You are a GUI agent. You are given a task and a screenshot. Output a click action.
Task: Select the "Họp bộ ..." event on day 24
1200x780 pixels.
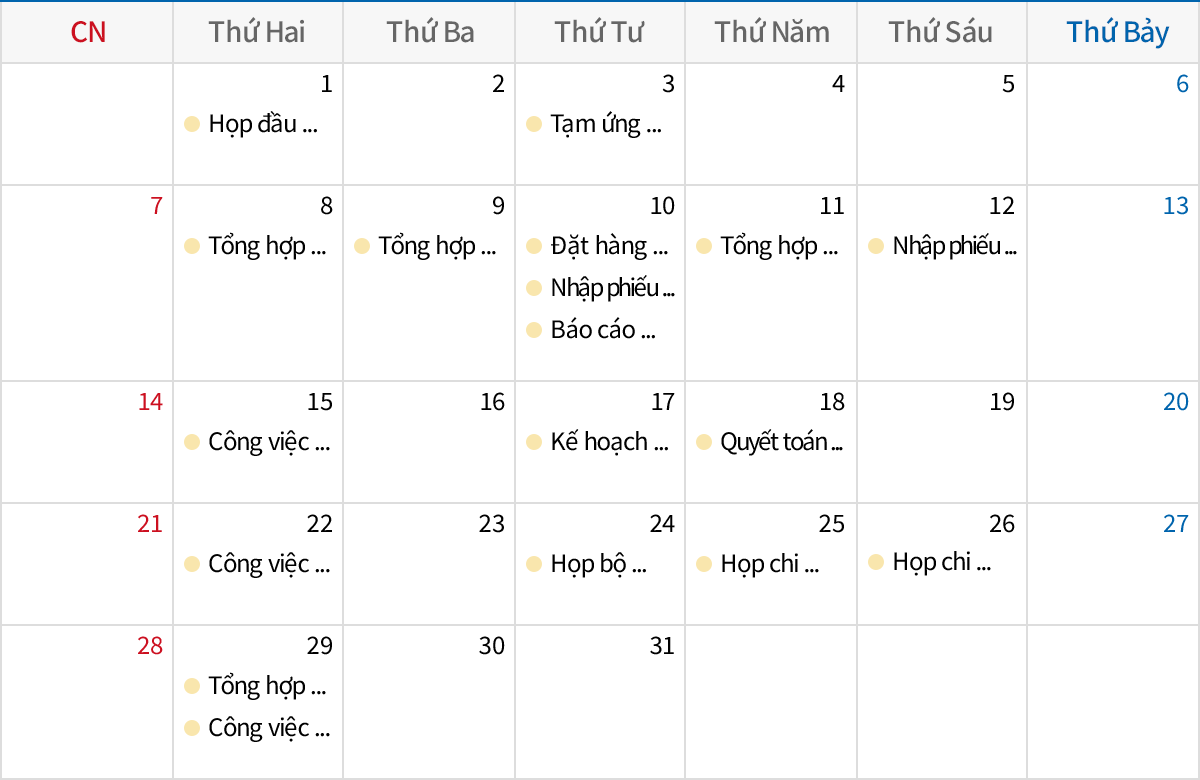pos(597,564)
